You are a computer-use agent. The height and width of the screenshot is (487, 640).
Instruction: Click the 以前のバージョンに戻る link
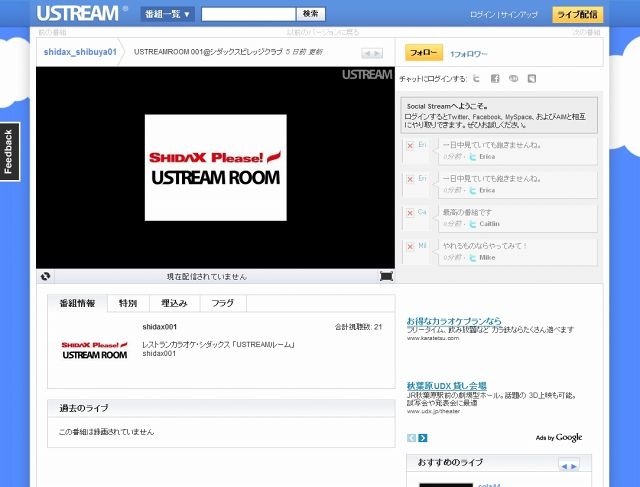pos(322,32)
